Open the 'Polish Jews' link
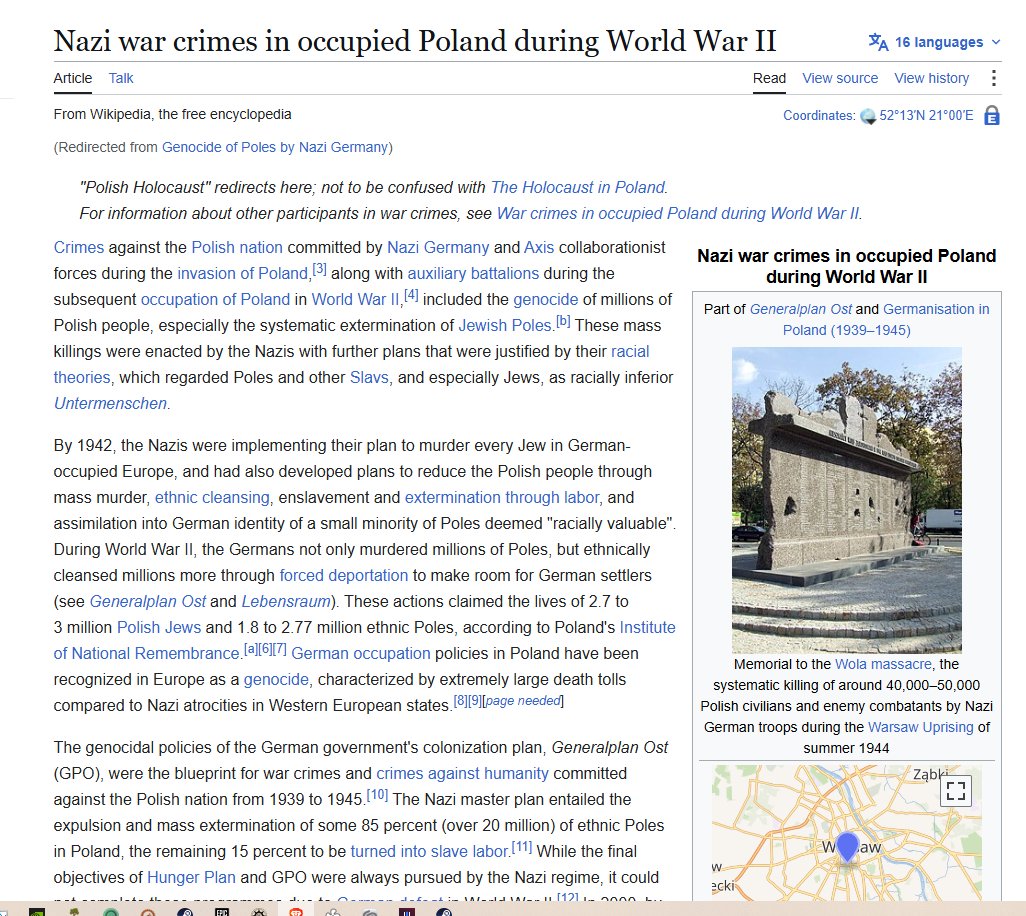The height and width of the screenshot is (916, 1026). click(x=158, y=627)
